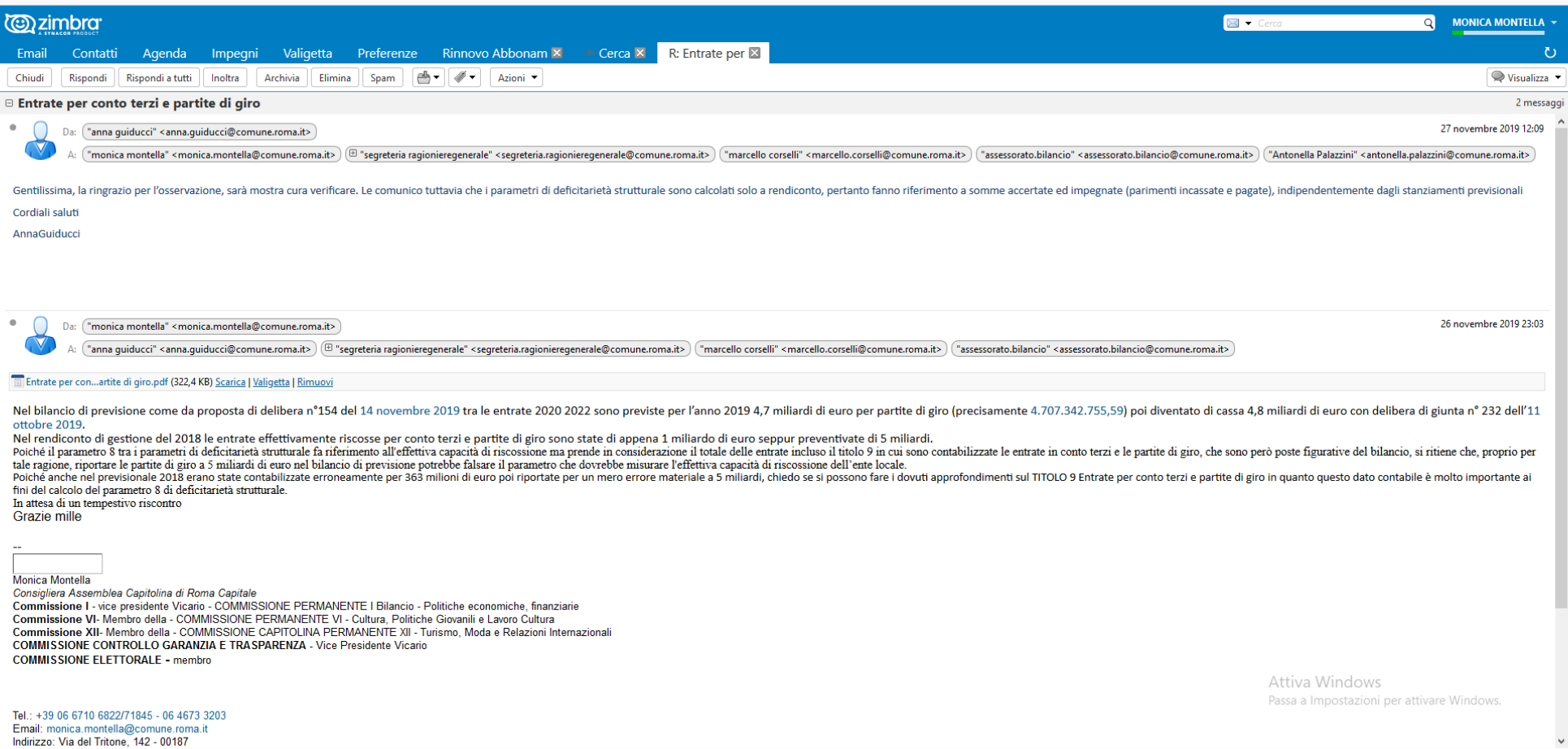
Task: Collapse the conversation subject header
Action: [x=10, y=103]
